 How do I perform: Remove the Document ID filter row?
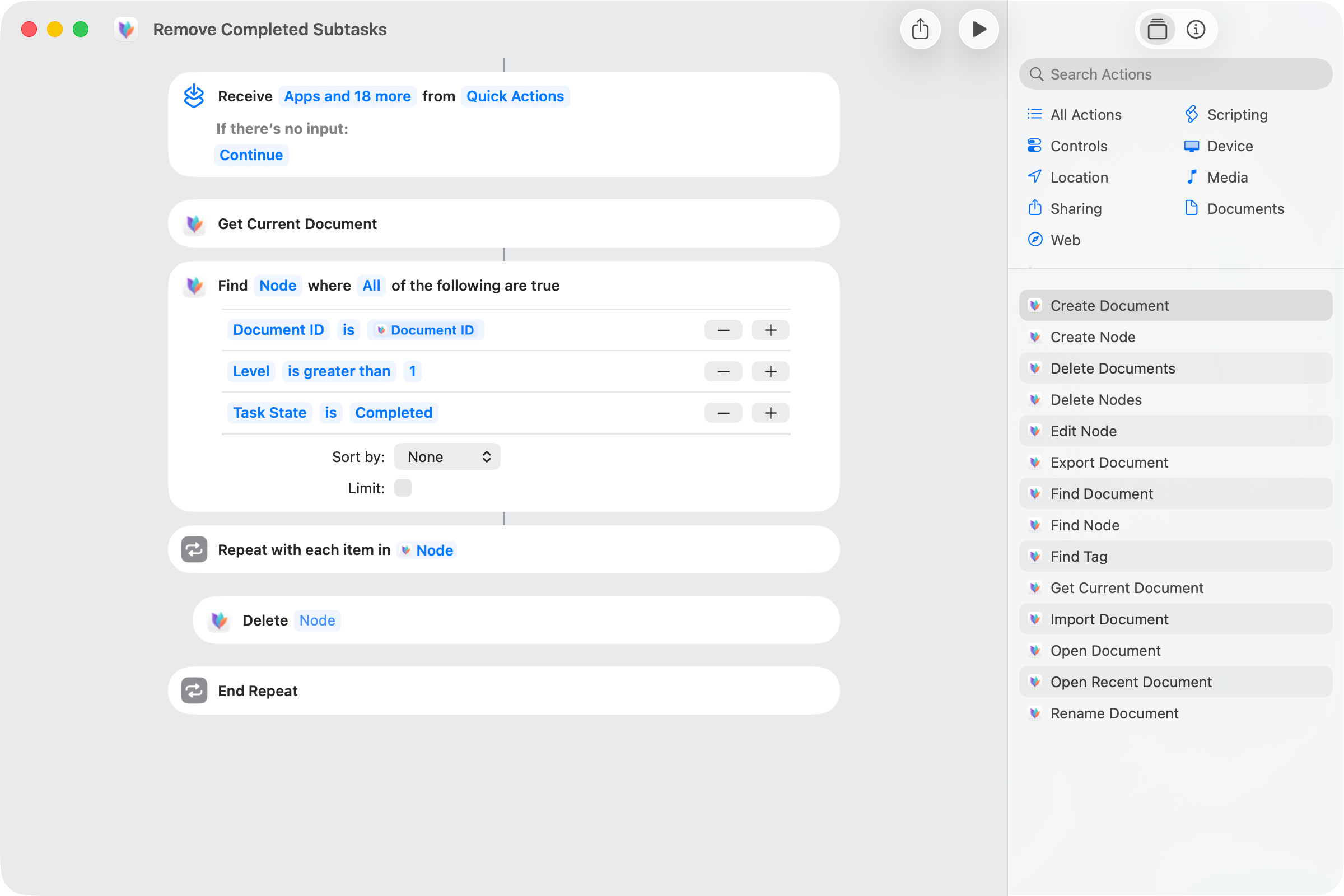click(723, 330)
